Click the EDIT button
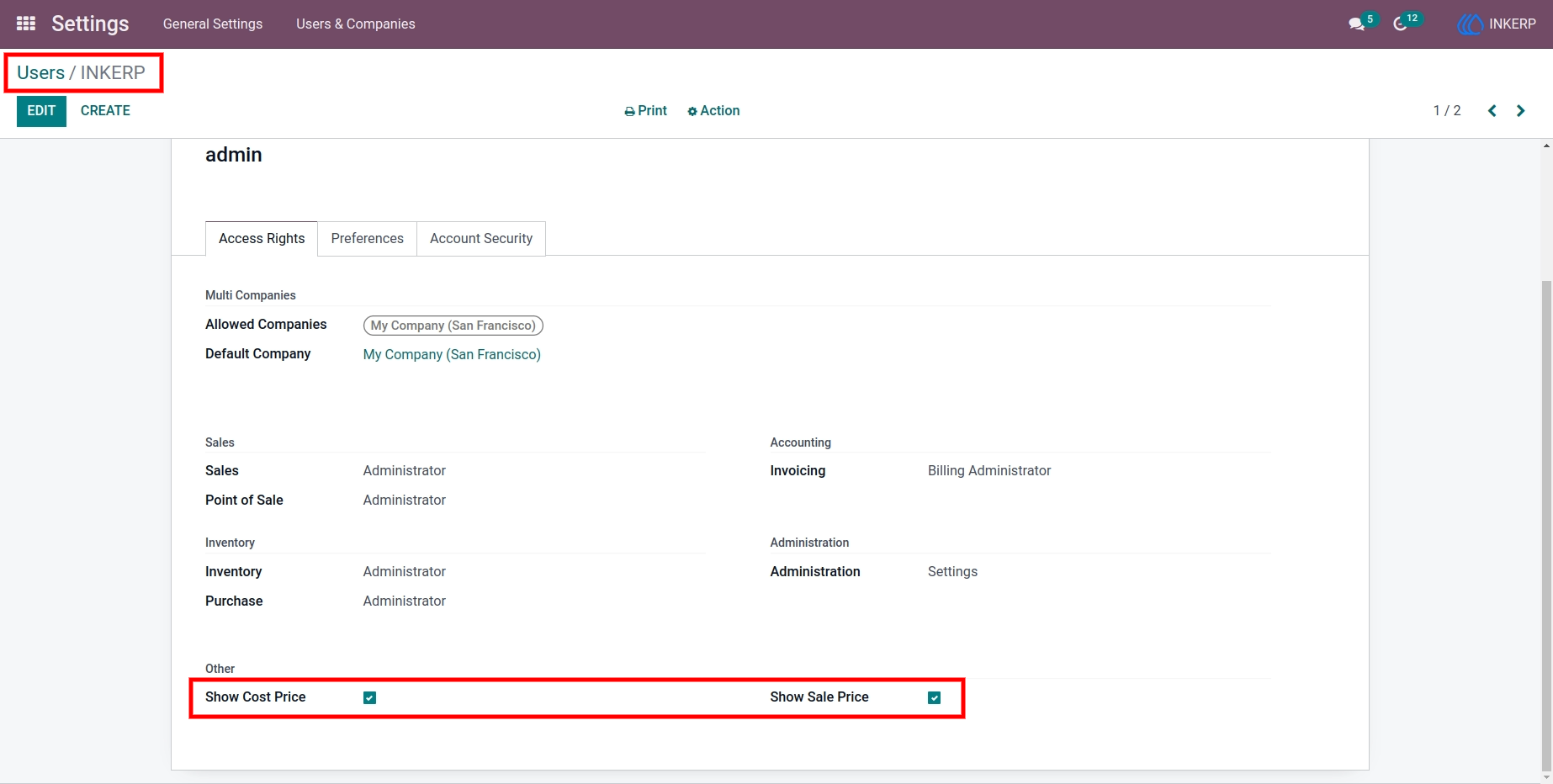Viewport: 1553px width, 784px height. [x=41, y=111]
